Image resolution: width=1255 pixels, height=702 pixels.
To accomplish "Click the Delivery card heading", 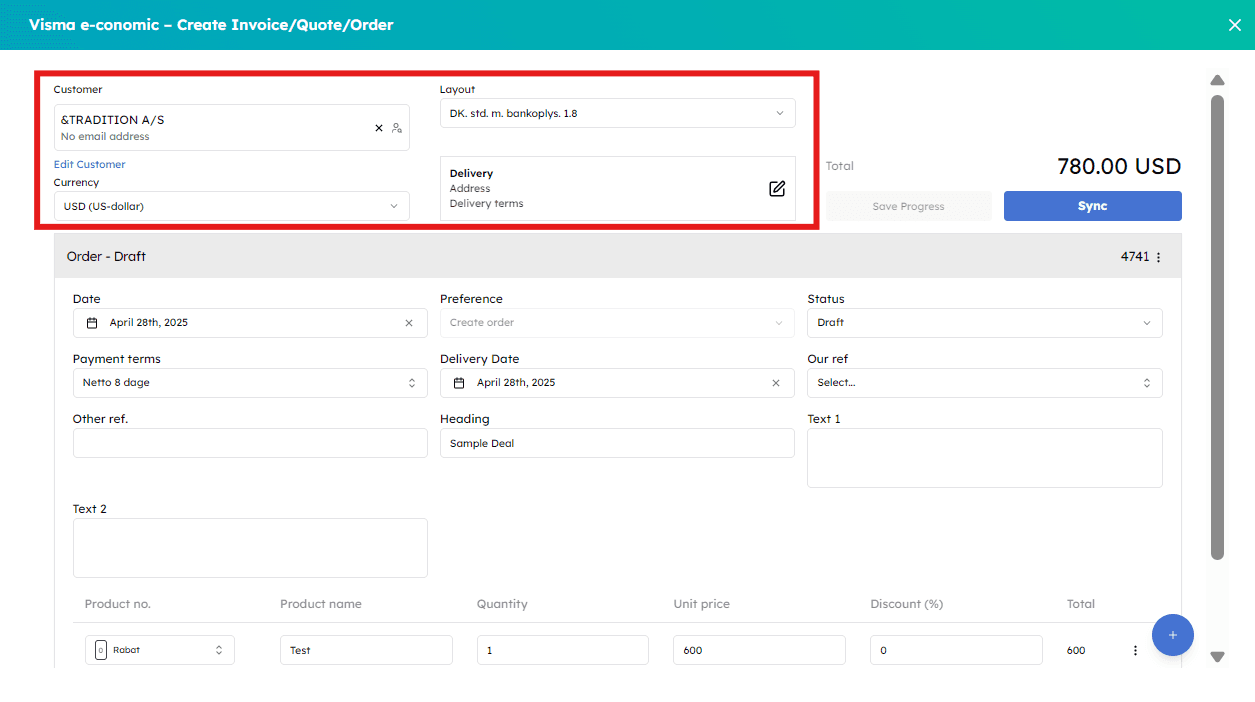I will [x=471, y=173].
